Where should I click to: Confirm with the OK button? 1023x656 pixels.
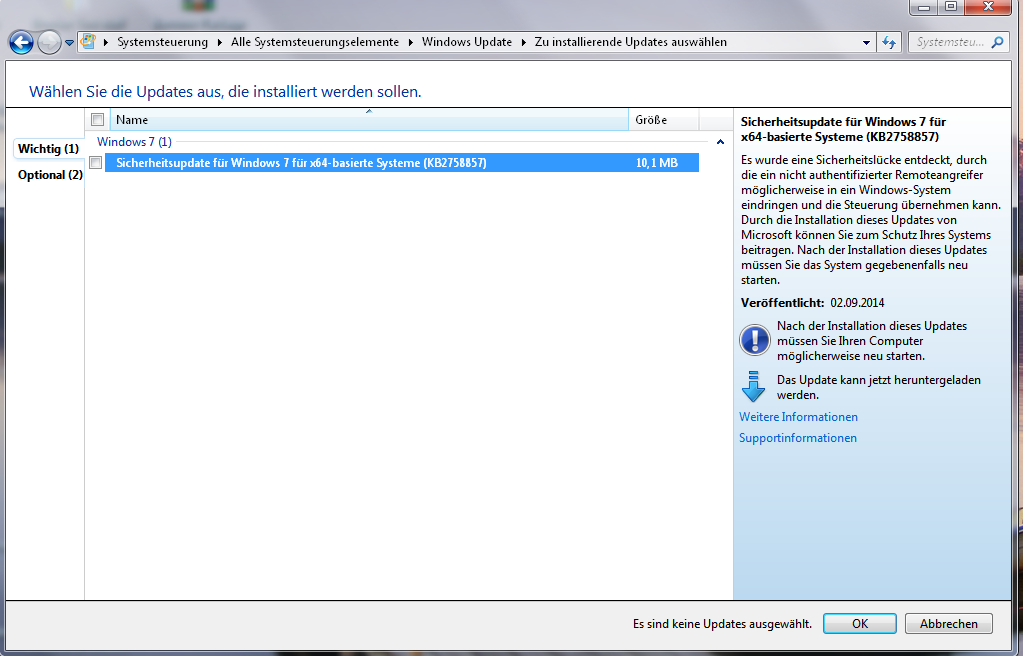point(860,624)
